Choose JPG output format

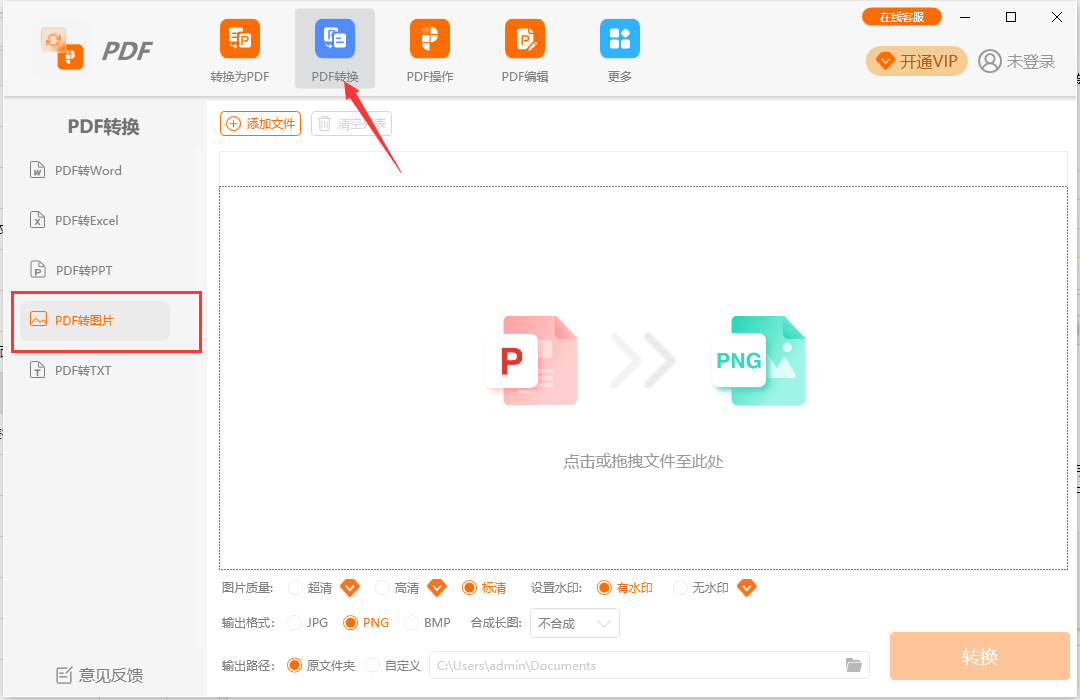[294, 623]
